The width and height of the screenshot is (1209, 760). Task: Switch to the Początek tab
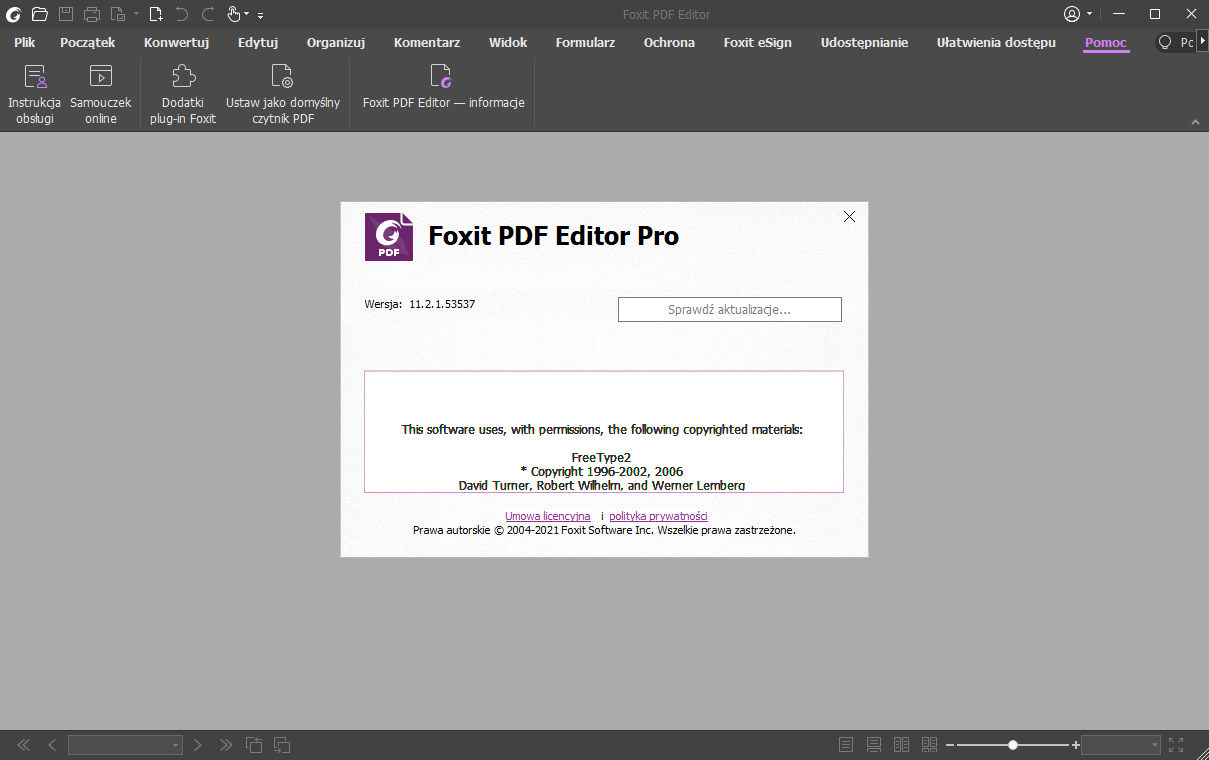(x=88, y=42)
